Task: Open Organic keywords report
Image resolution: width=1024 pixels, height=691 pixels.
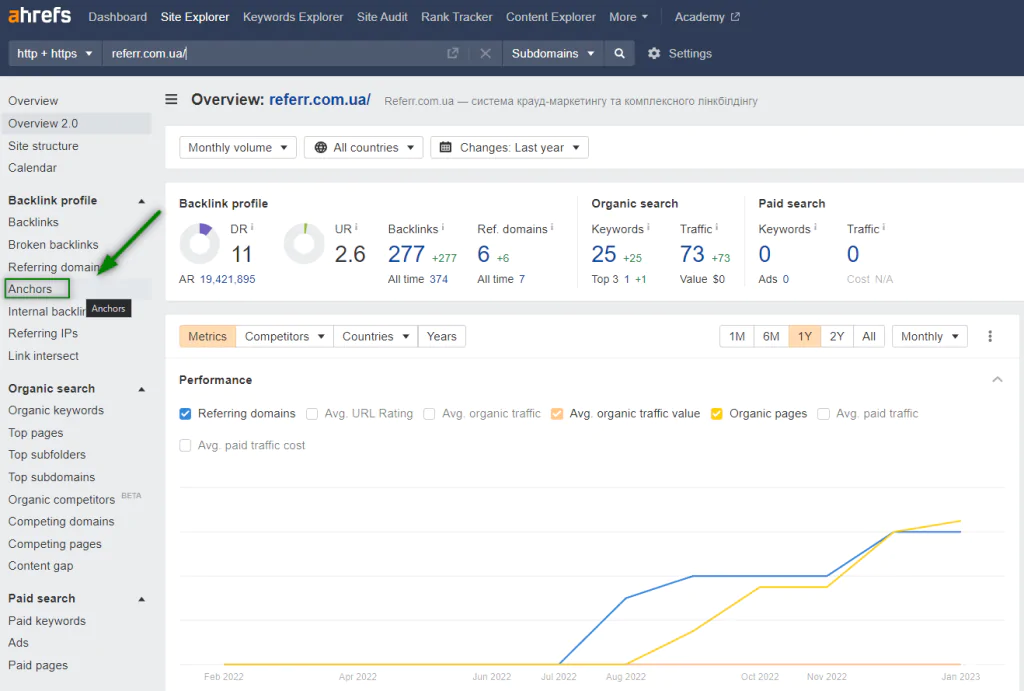Action: tap(56, 411)
